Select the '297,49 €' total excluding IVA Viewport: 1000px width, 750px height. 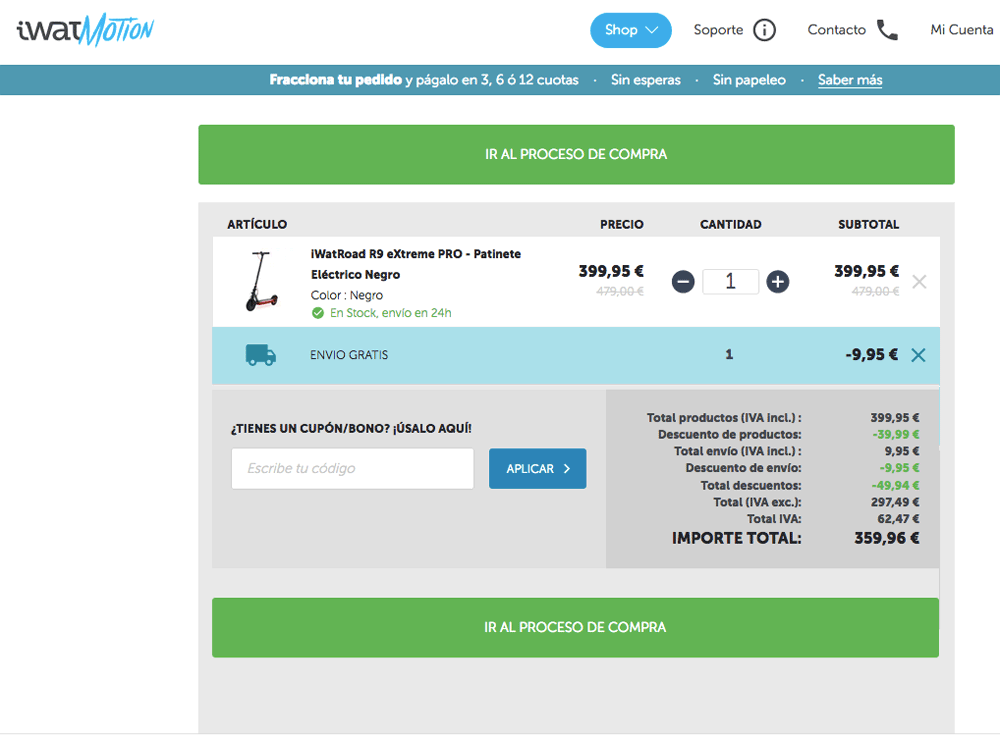[x=895, y=502]
